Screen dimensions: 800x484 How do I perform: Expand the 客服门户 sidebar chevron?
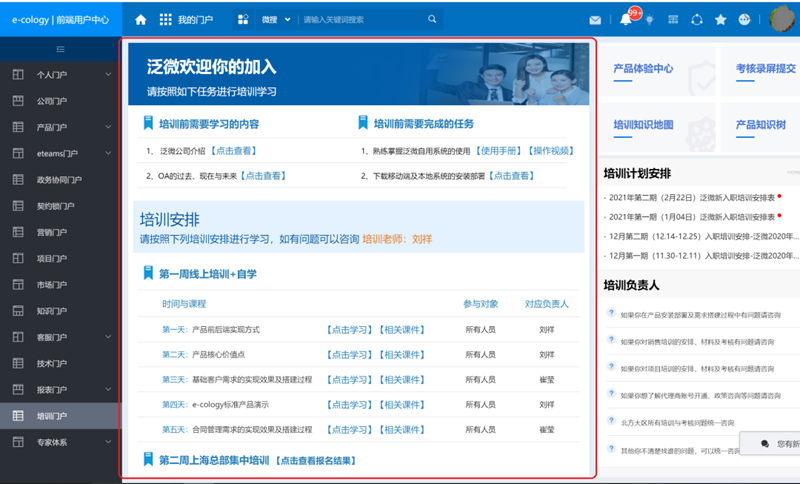[108, 337]
